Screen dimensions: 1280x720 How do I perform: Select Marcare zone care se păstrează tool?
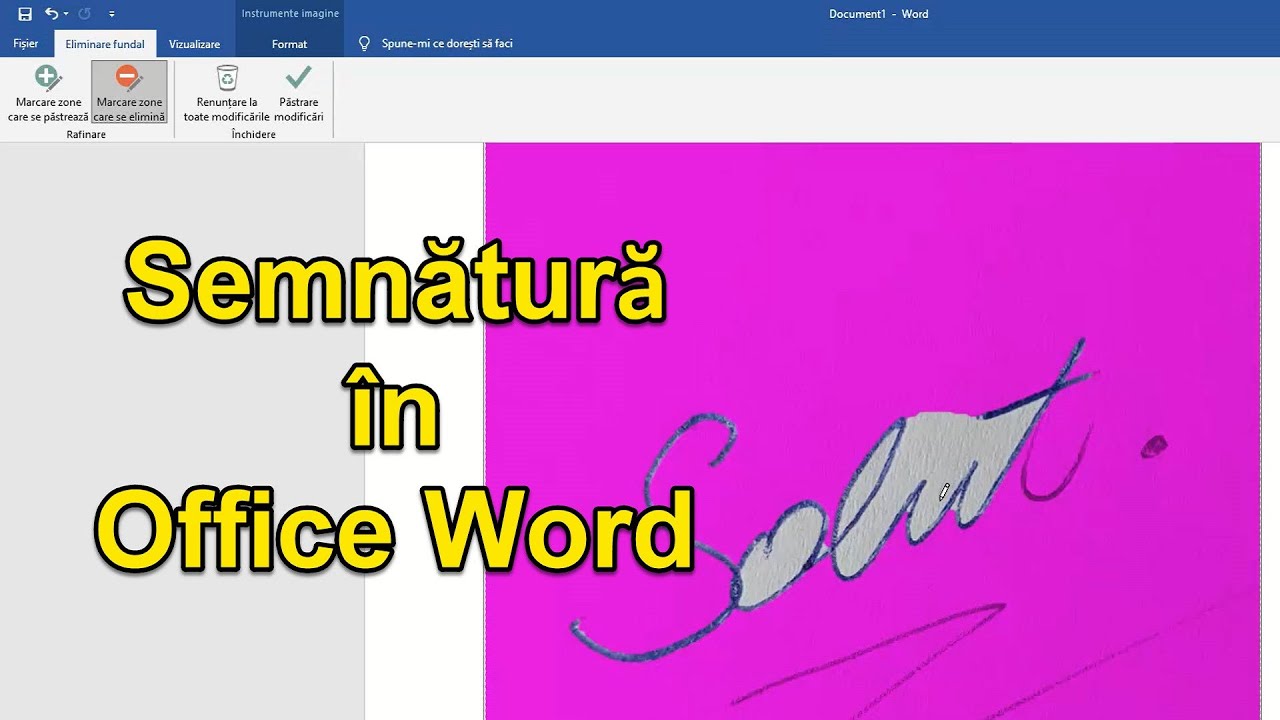(x=48, y=93)
